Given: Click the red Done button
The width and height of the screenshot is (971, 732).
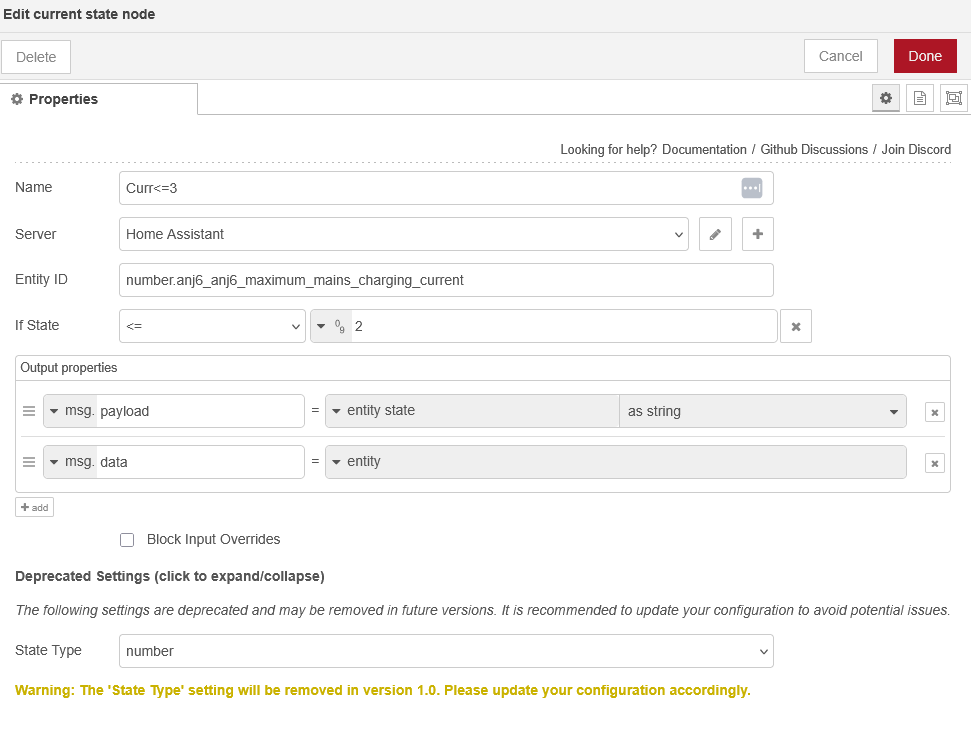Looking at the screenshot, I should (x=924, y=56).
